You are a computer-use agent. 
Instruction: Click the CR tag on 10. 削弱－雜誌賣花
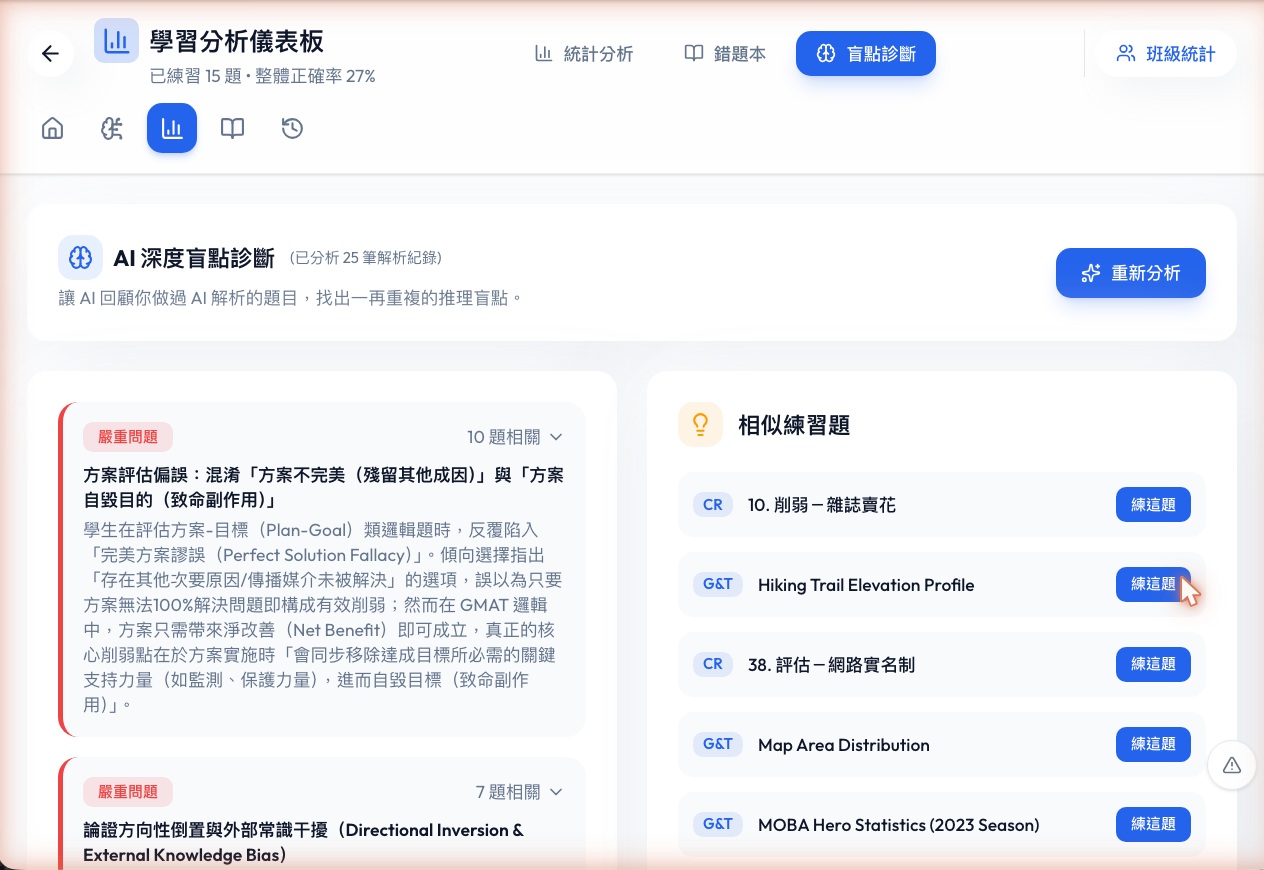[713, 505]
